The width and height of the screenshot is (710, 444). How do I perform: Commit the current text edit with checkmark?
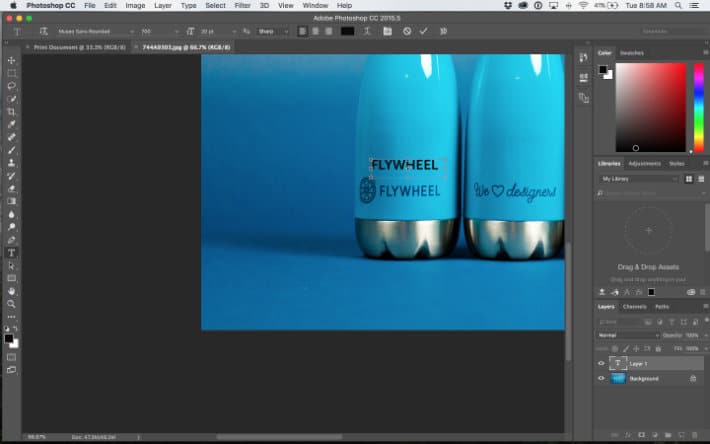(x=423, y=31)
